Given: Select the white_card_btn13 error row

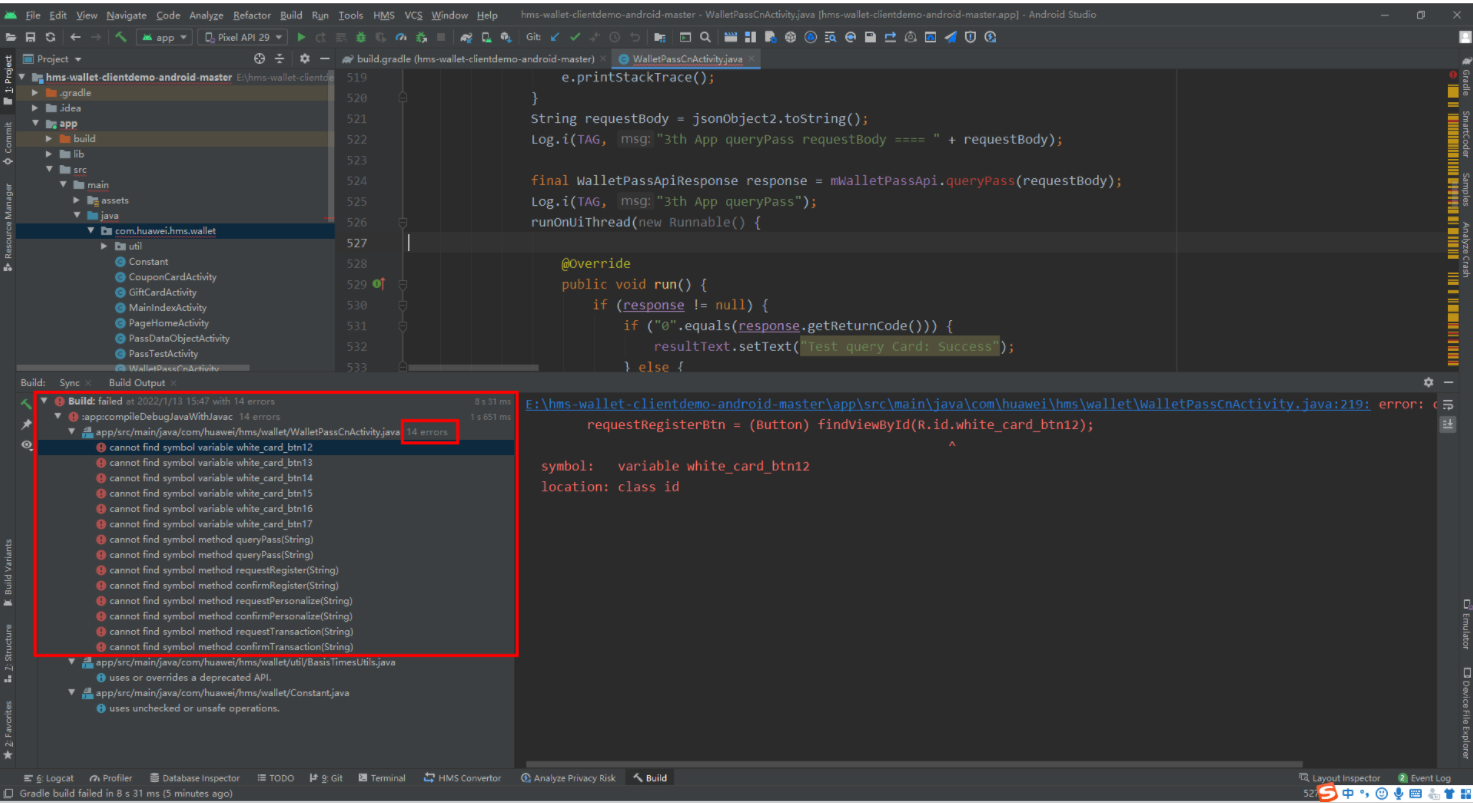Looking at the screenshot, I should [x=276, y=463].
